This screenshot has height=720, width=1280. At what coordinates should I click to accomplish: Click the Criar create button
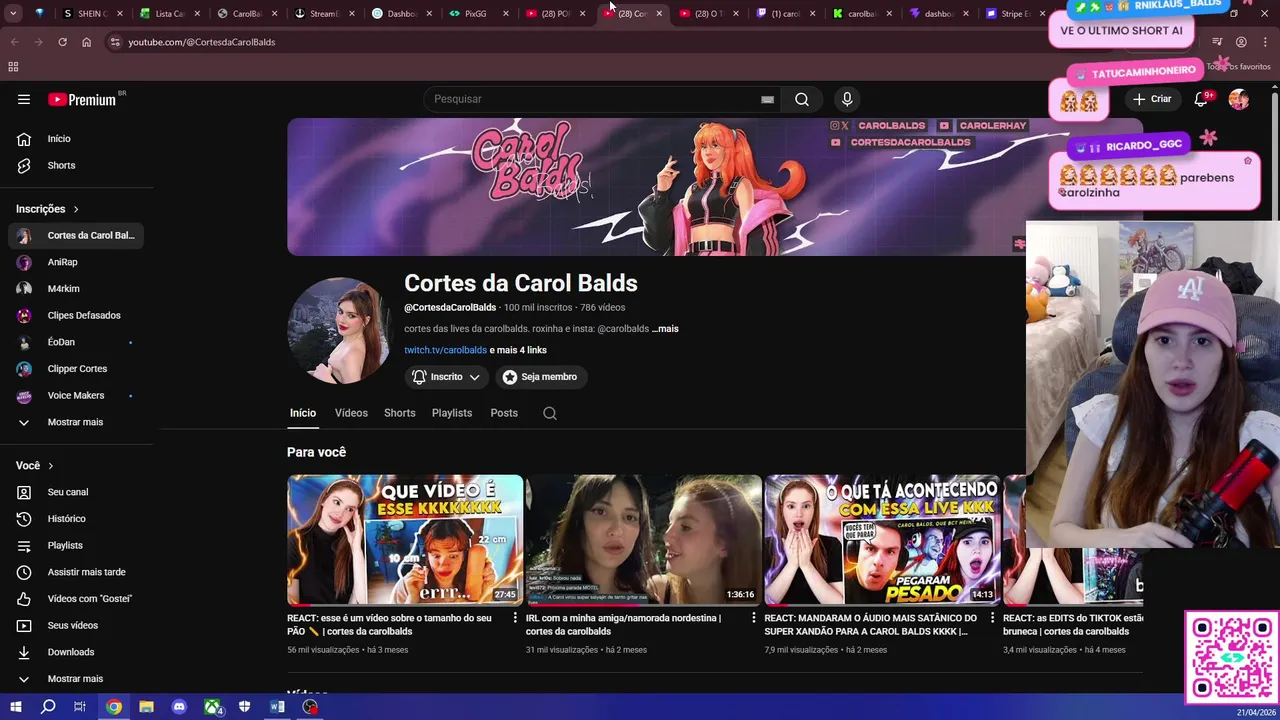tap(1151, 99)
